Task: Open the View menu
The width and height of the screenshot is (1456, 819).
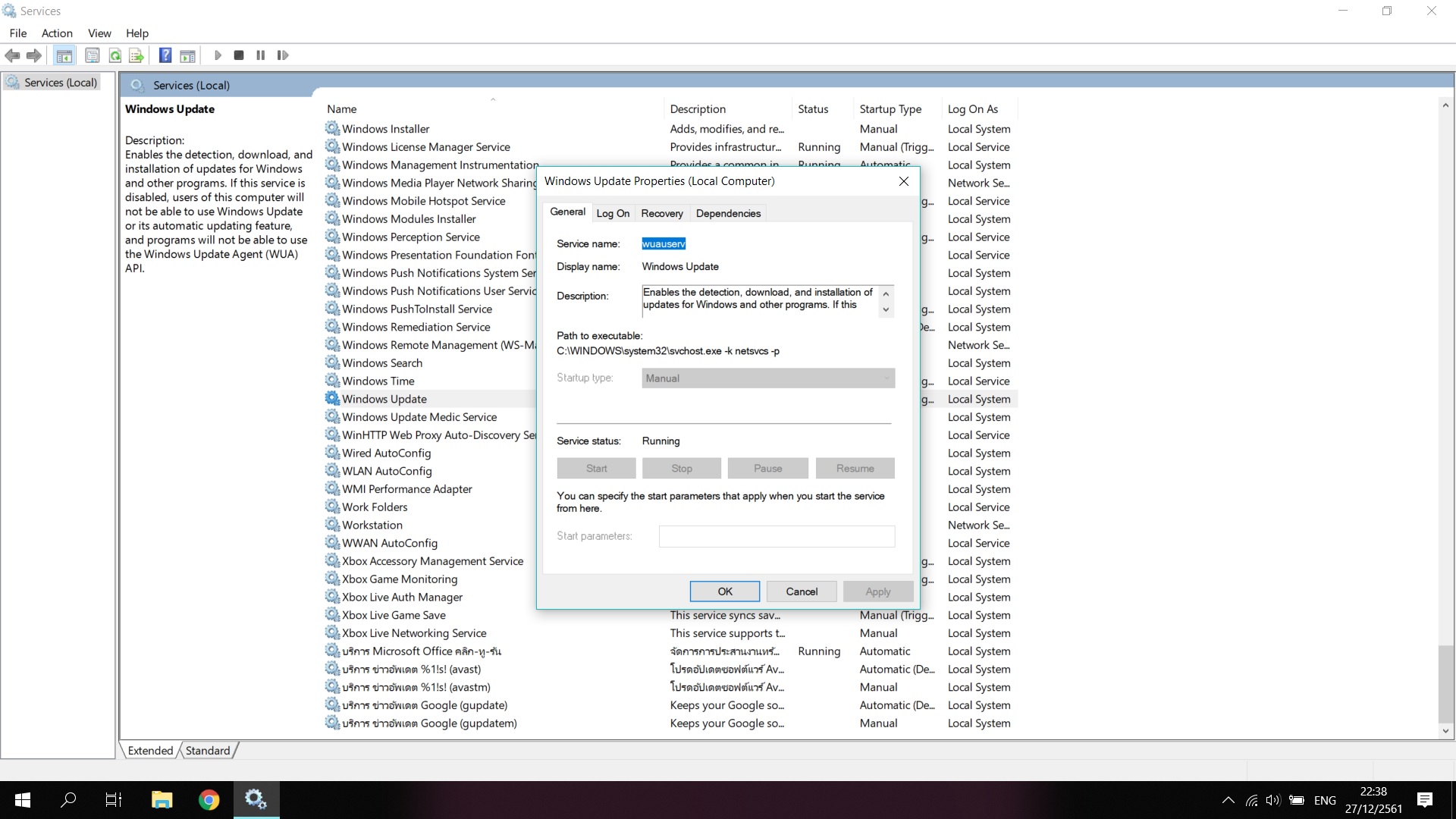Action: (x=99, y=33)
